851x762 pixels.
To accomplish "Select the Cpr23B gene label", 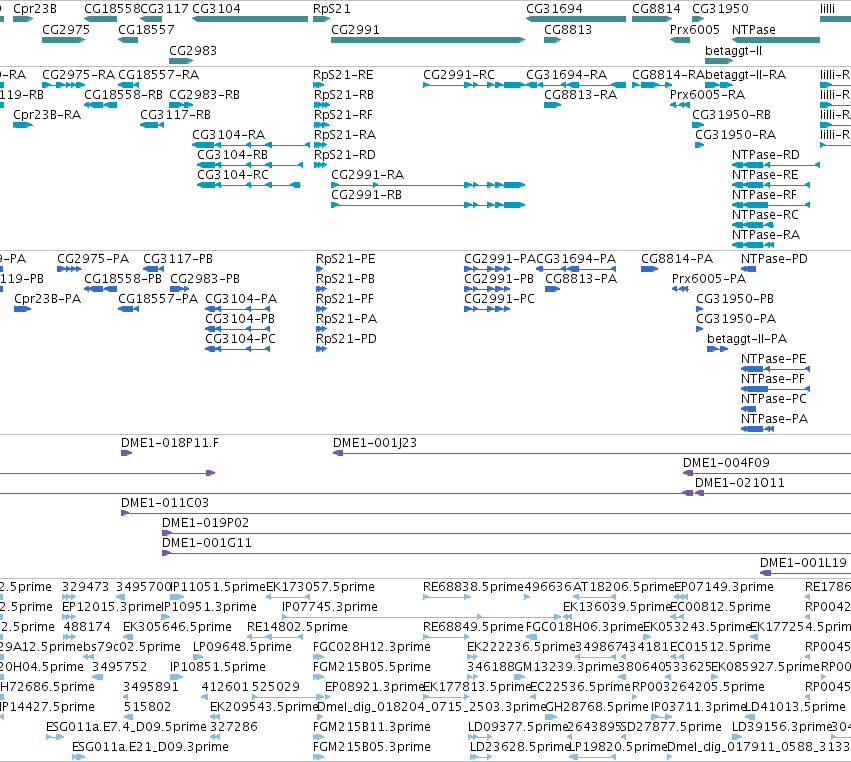I will [35, 9].
